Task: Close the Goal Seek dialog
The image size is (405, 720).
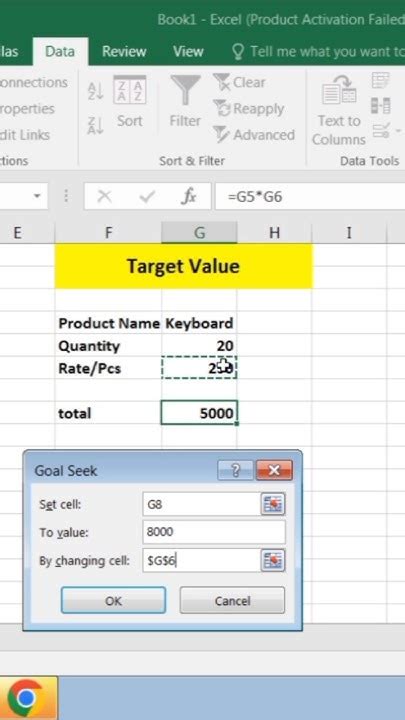Action: (274, 470)
